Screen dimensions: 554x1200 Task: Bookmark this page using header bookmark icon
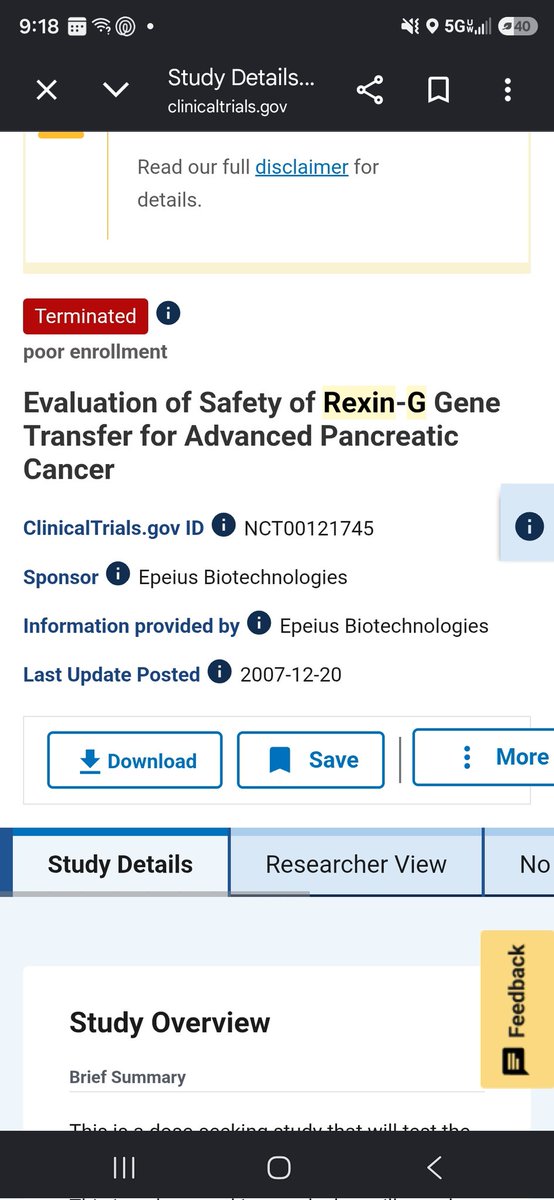pyautogui.click(x=438, y=91)
